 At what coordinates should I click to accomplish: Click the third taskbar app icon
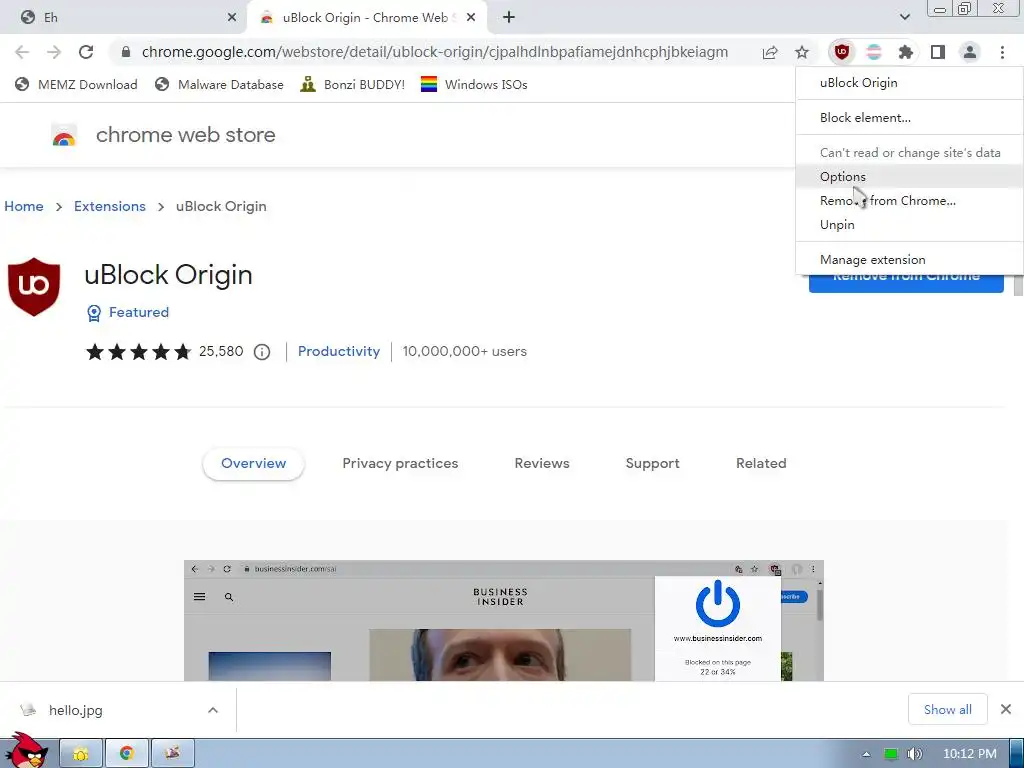[x=172, y=754]
